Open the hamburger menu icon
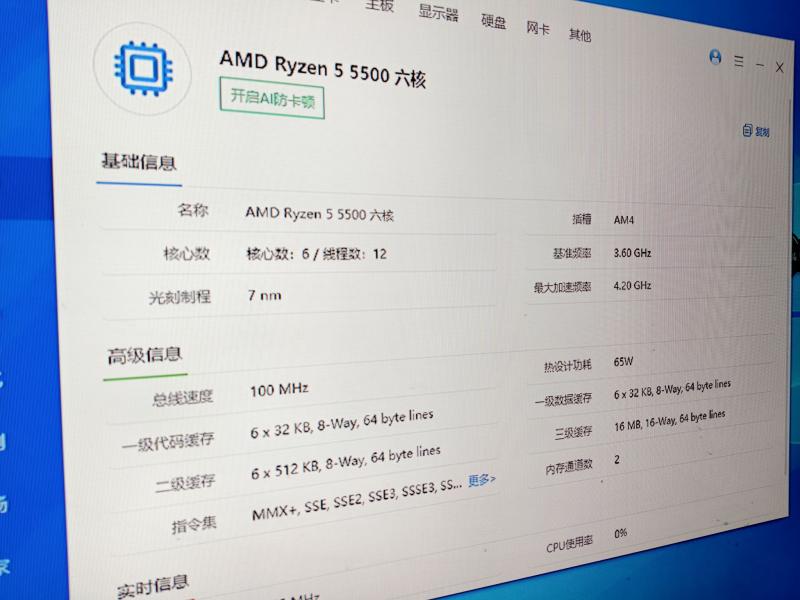This screenshot has height=600, width=800. click(739, 61)
